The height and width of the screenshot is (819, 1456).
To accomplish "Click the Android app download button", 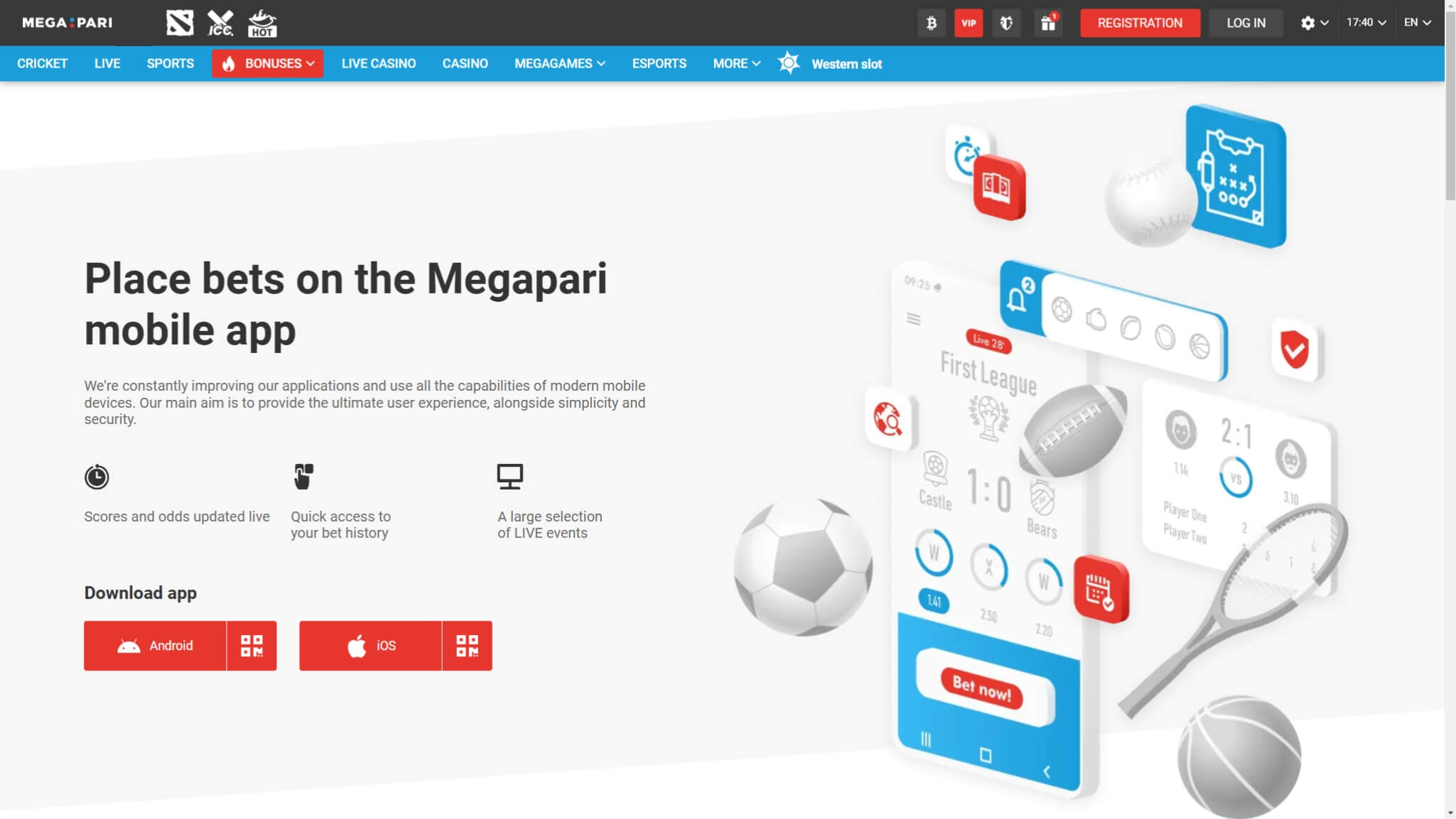I will coord(155,646).
